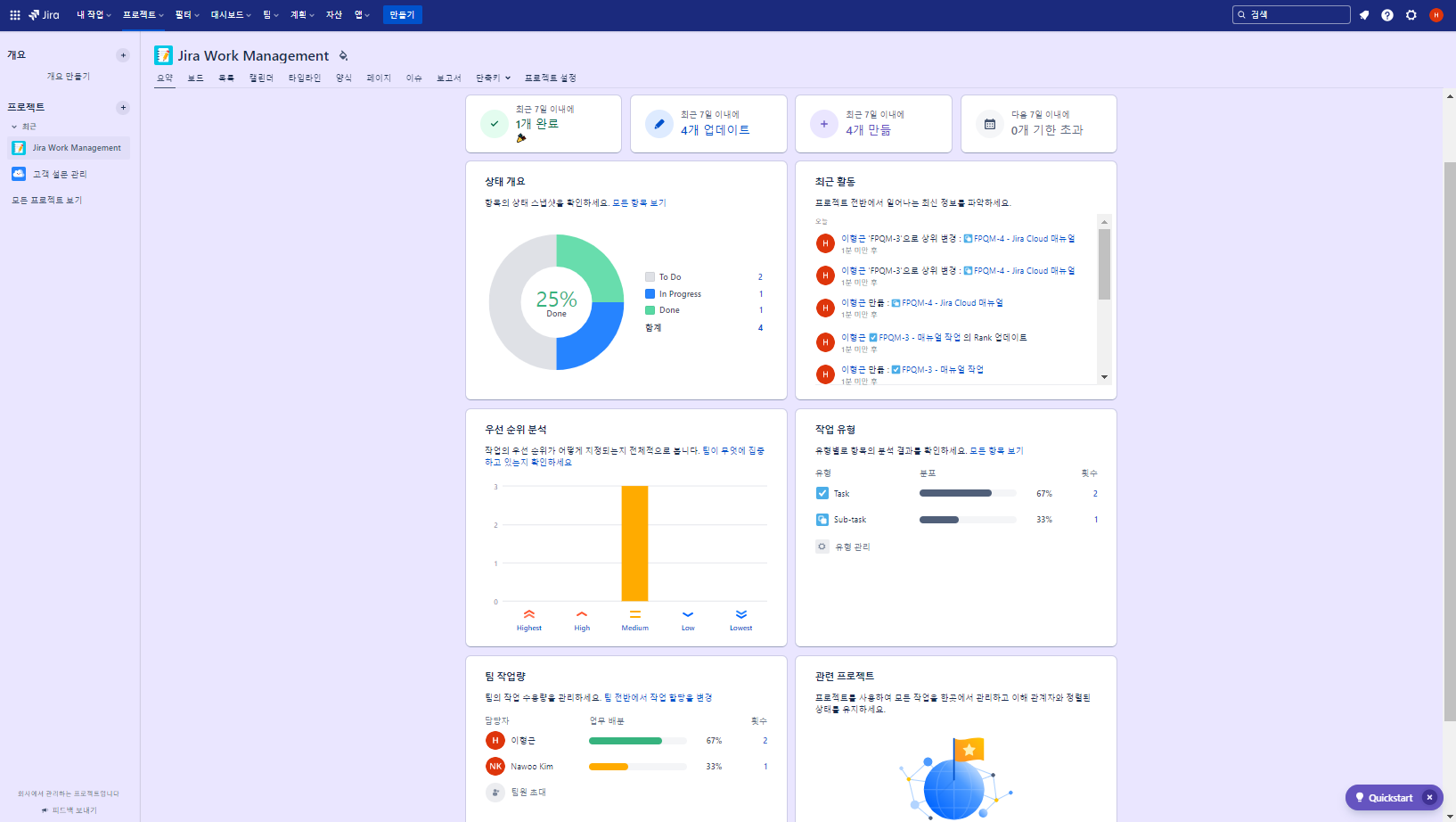Click the orange Medium bar in the priority chart
The width and height of the screenshot is (1456, 822).
pos(635,544)
